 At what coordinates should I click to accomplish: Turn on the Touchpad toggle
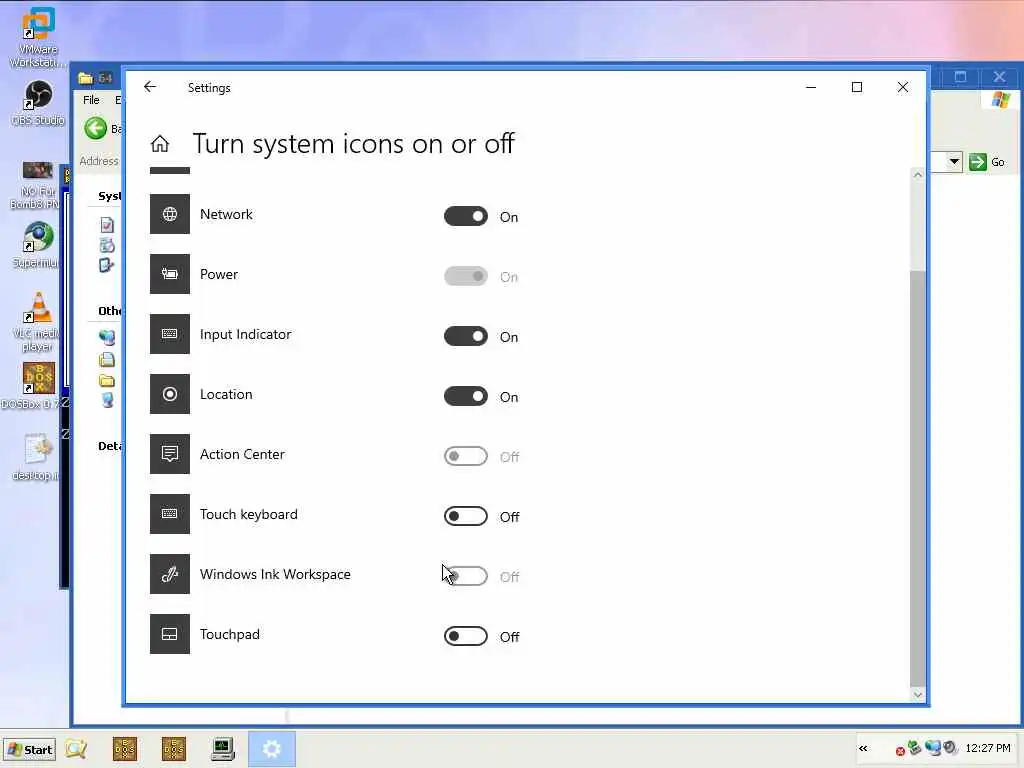pos(466,636)
